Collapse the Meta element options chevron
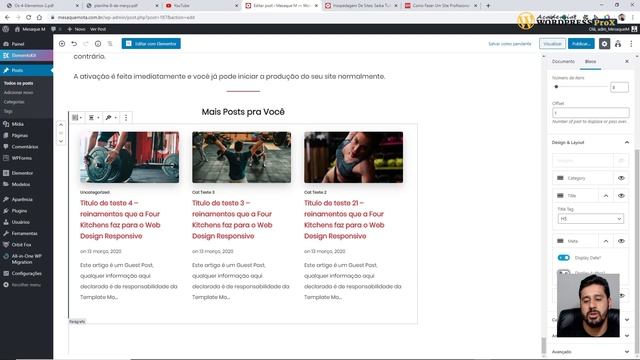 (606, 241)
